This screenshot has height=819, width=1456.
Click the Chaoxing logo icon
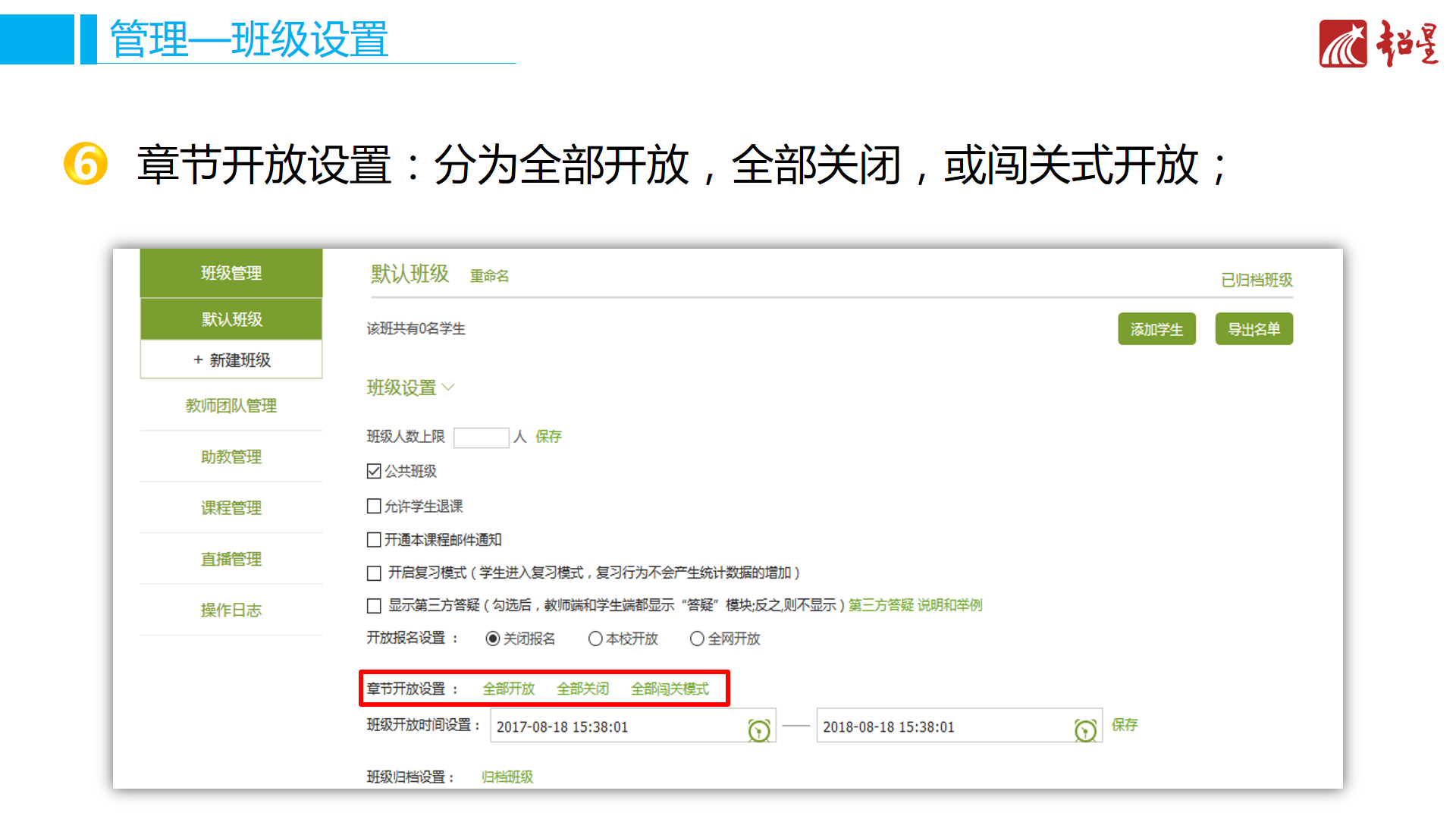point(1342,44)
